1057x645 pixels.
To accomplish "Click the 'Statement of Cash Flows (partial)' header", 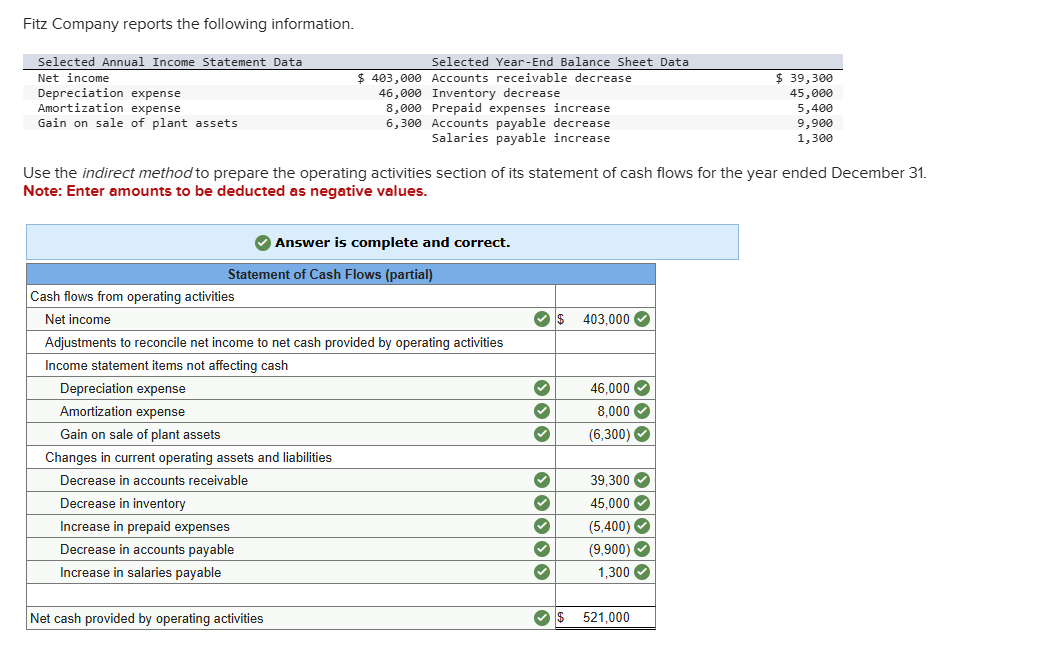I will [x=330, y=274].
